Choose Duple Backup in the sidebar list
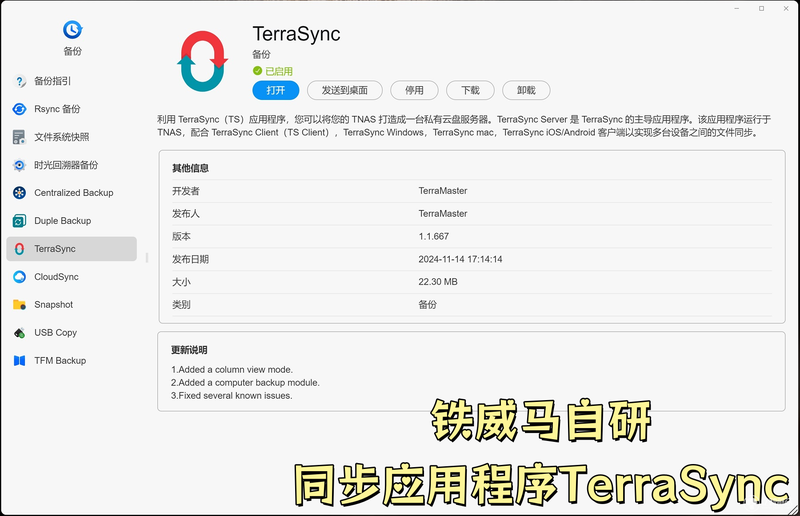800x516 pixels. point(63,220)
